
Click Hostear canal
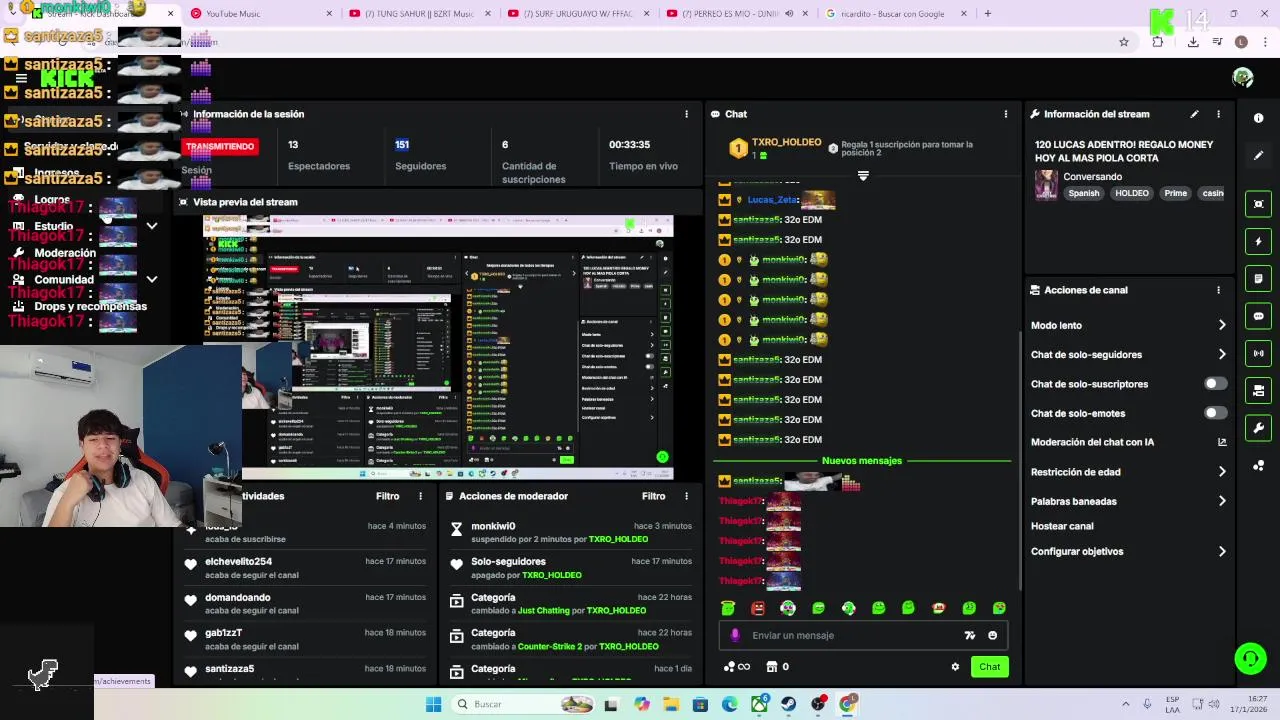coord(1062,526)
